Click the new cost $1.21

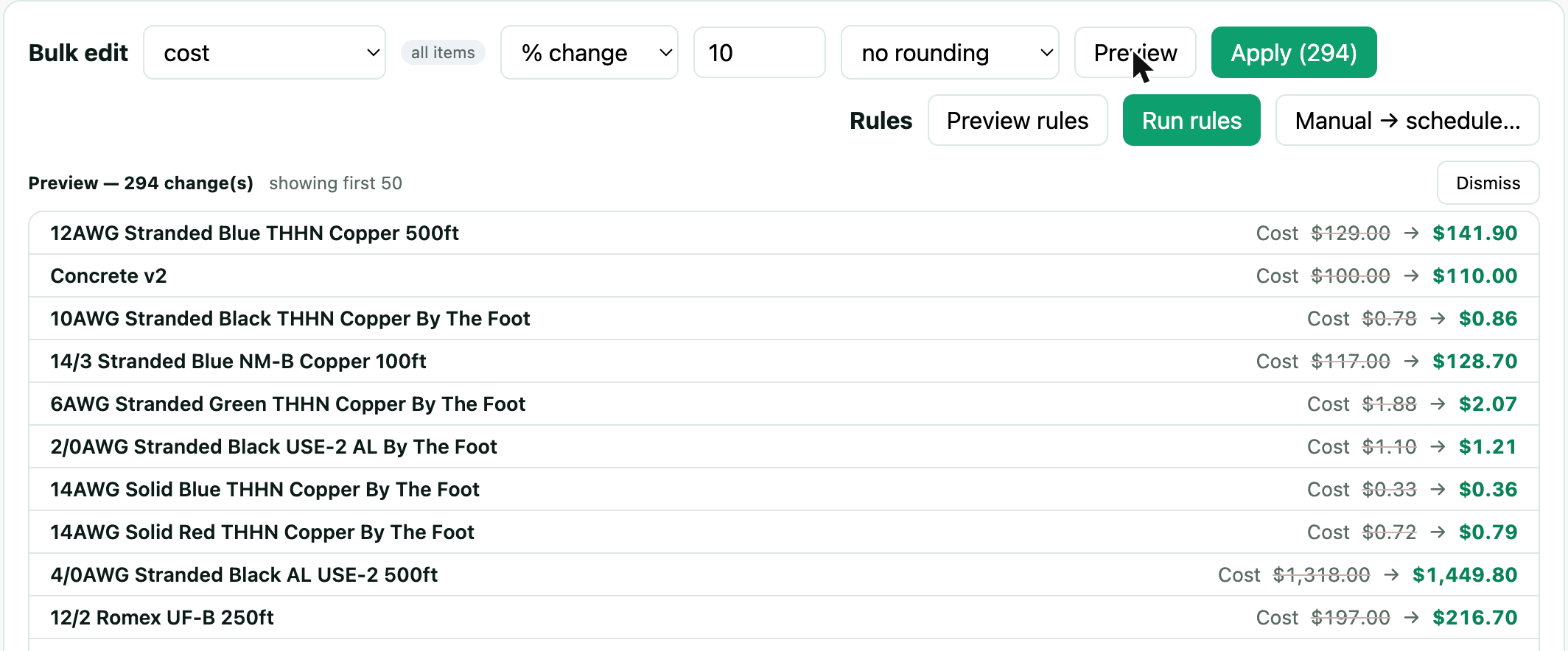click(1488, 447)
